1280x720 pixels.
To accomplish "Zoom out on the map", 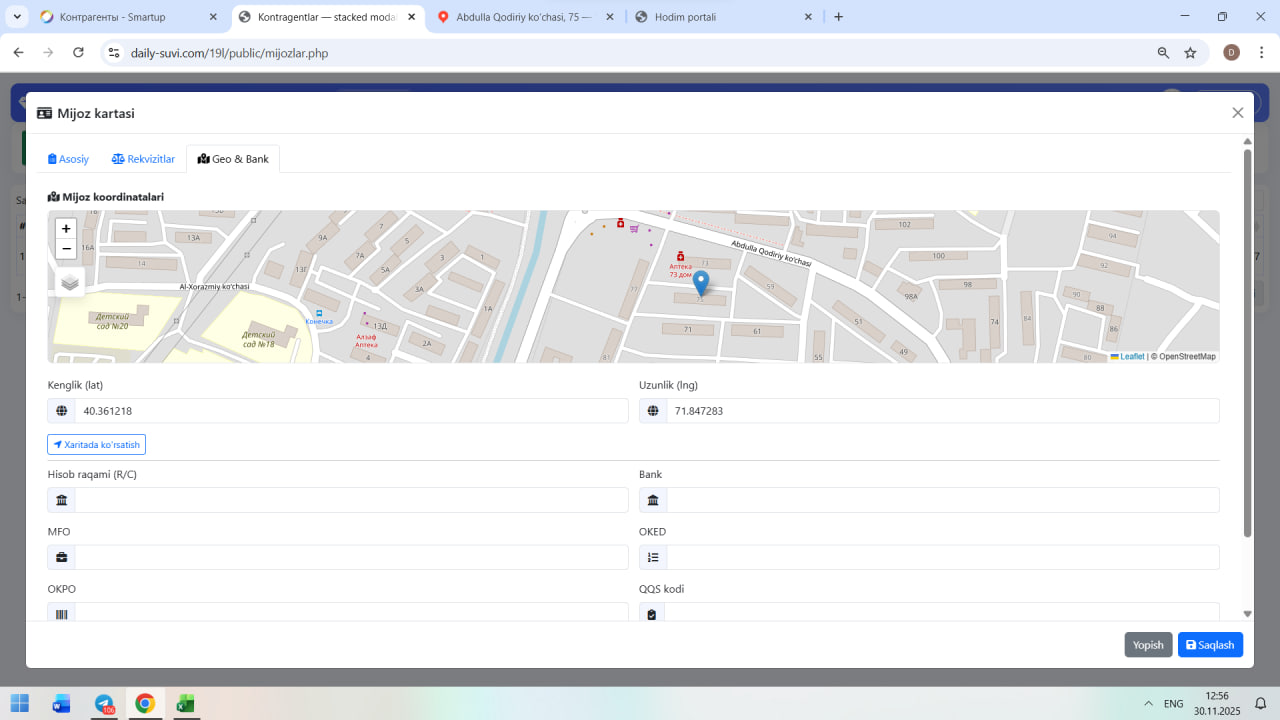I will (x=66, y=249).
